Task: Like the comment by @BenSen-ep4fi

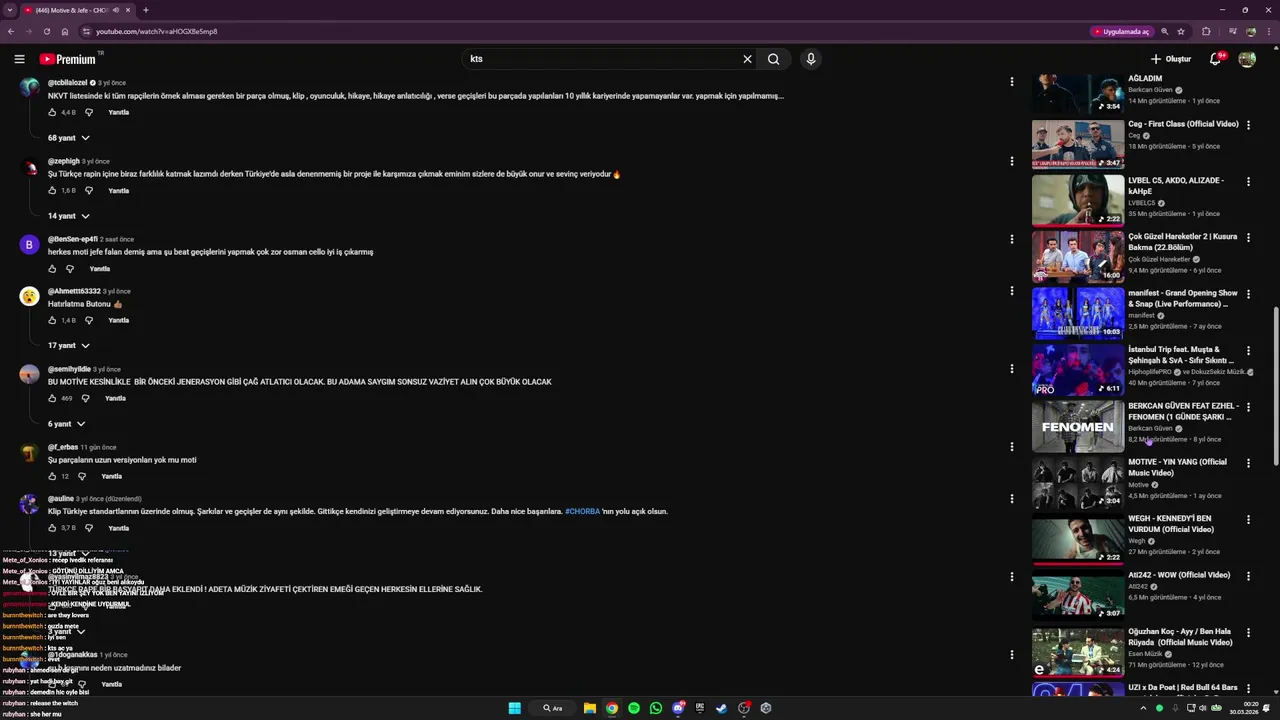Action: (52, 268)
